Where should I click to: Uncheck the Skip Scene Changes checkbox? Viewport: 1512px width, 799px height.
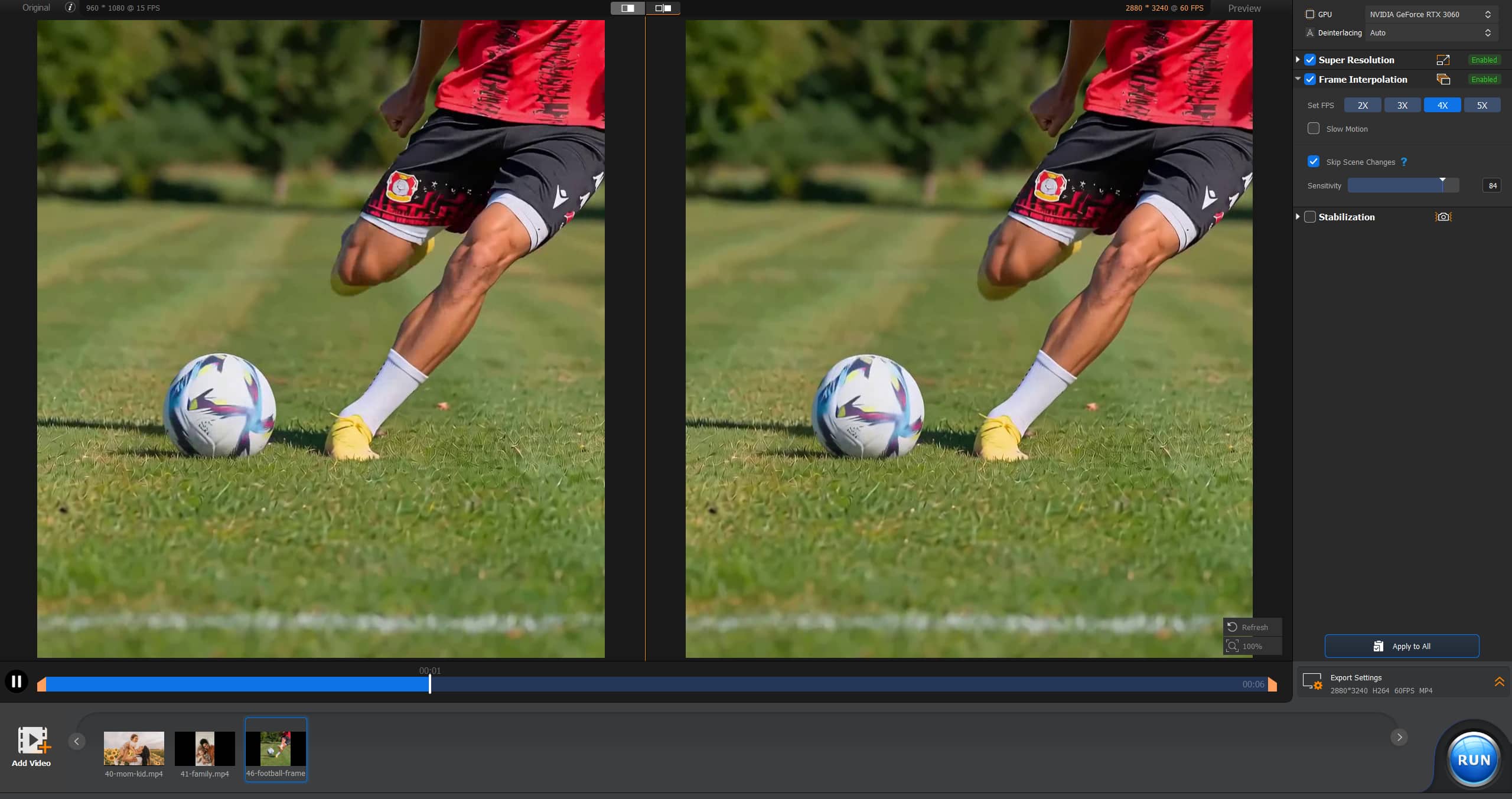1314,161
